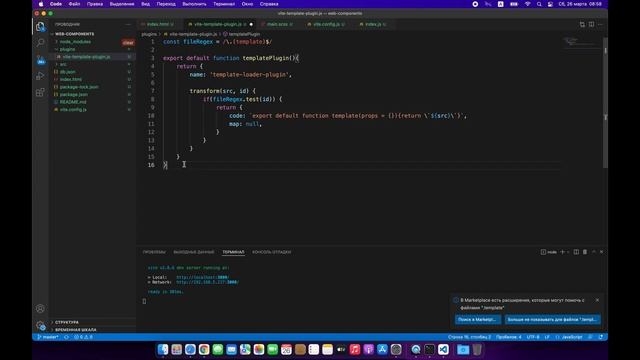Switch to the main.scss editor tab
This screenshot has width=640, height=360.
click(277, 24)
